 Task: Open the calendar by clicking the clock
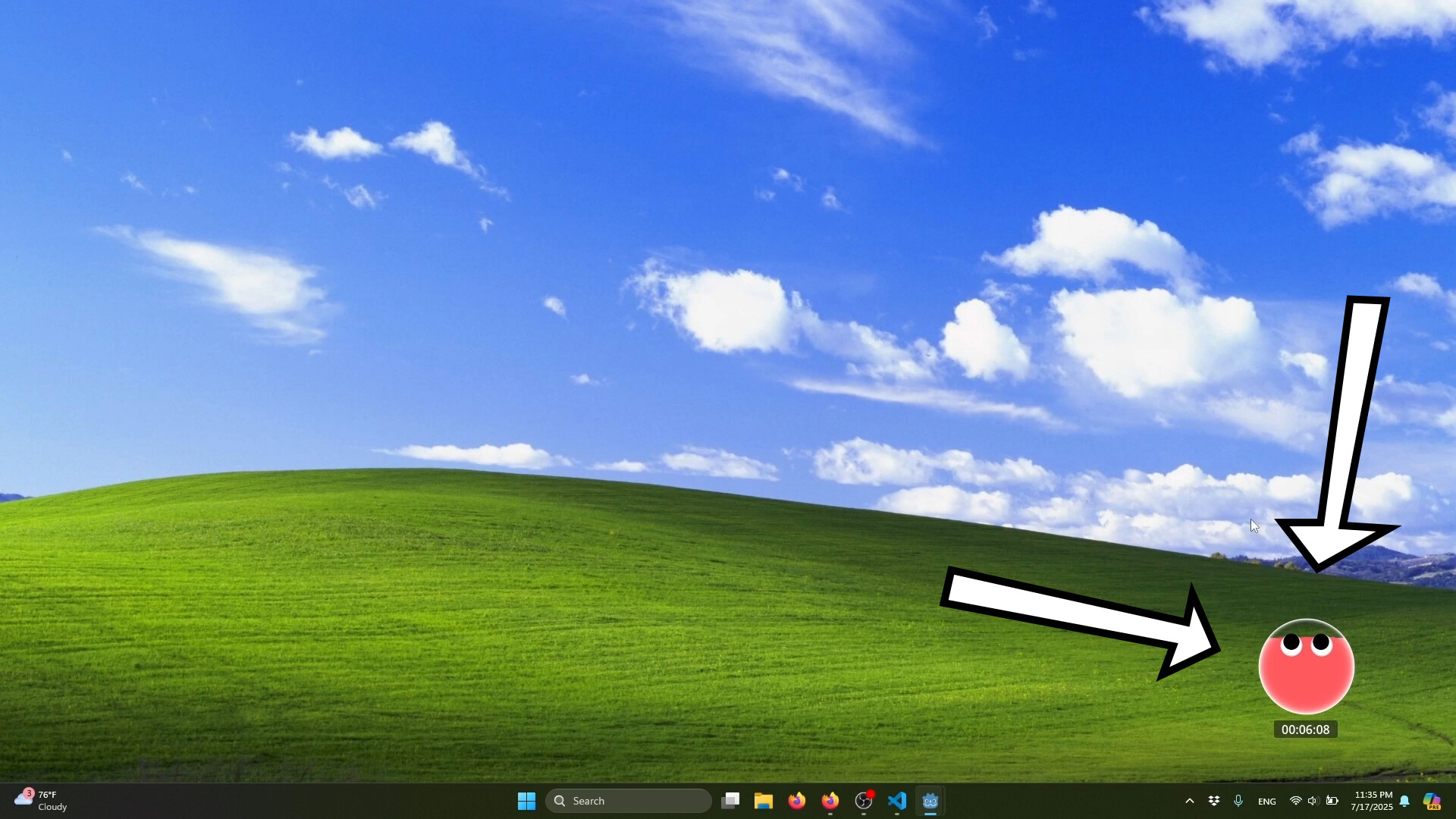(x=1374, y=800)
